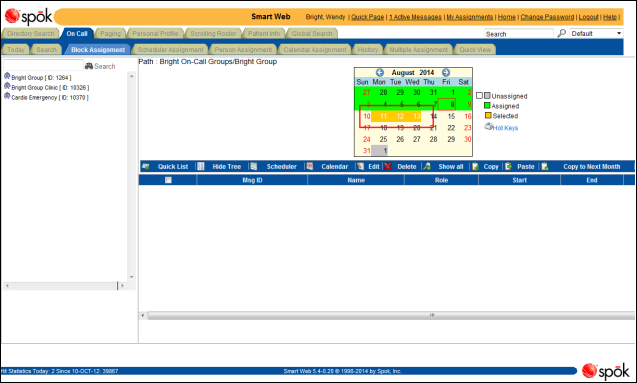The height and width of the screenshot is (383, 637).
Task: Click the magnifier icon beside top Search box
Action: pyautogui.click(x=561, y=33)
